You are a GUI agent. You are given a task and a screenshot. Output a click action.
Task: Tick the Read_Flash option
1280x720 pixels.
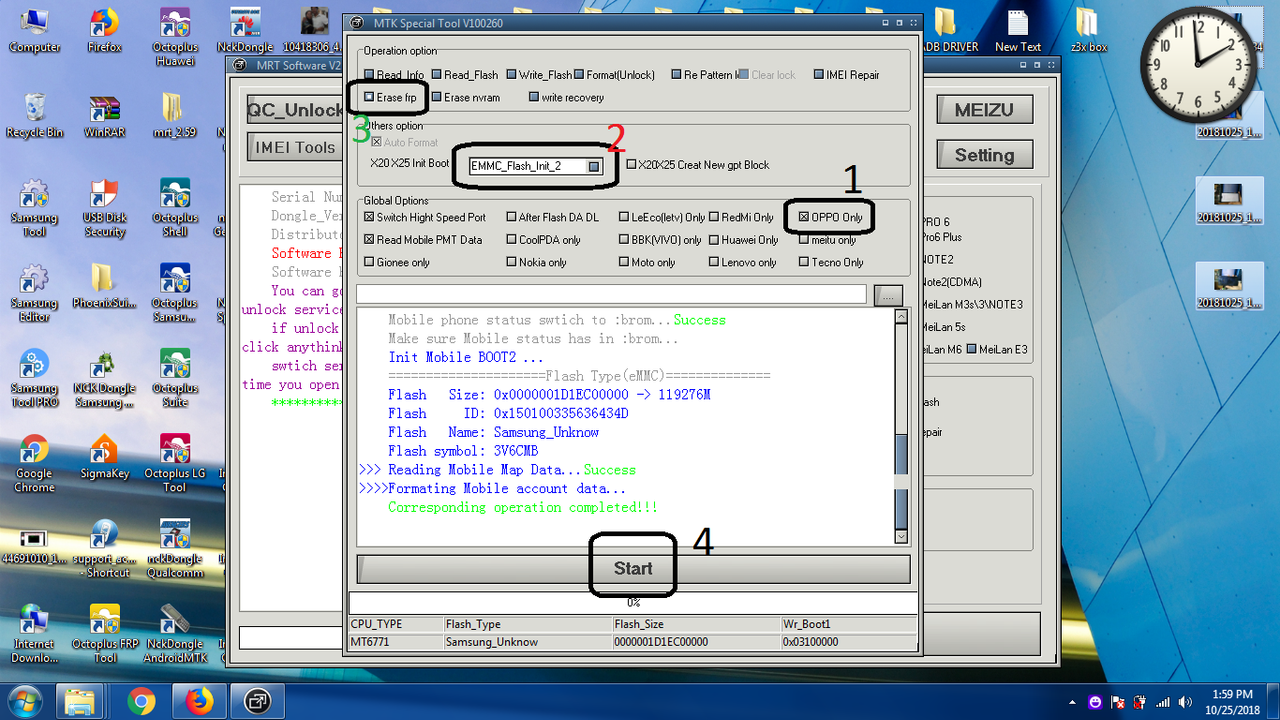436,75
